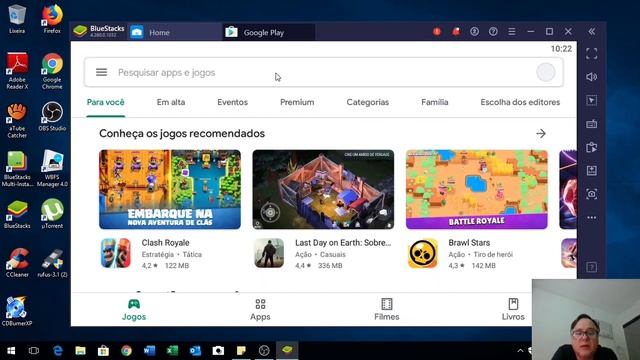Open Livros in bottom navigation
This screenshot has height=360, width=640.
pos(513,310)
